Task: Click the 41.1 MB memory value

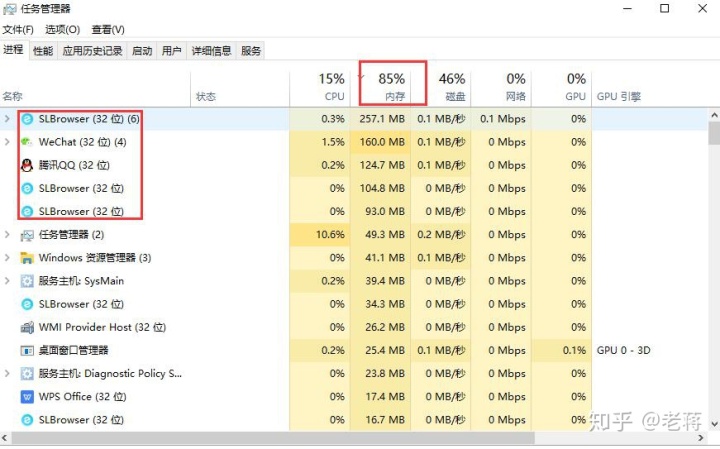Action: click(x=385, y=258)
